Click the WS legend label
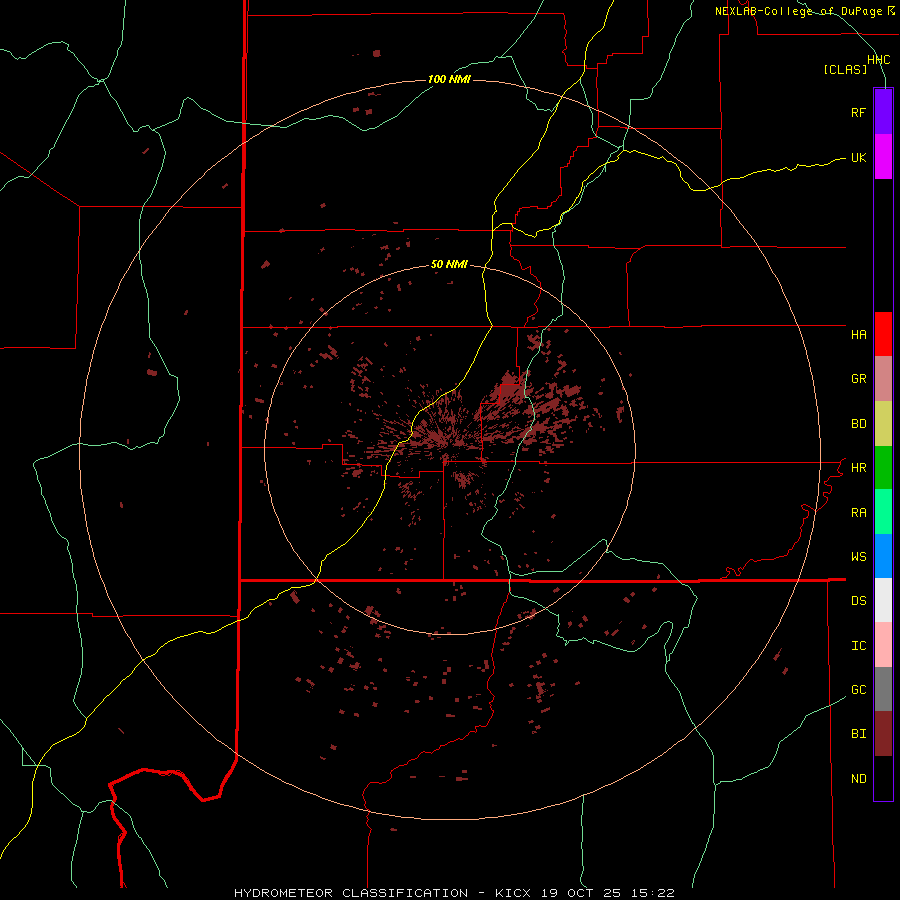This screenshot has width=900, height=900. coord(858,557)
